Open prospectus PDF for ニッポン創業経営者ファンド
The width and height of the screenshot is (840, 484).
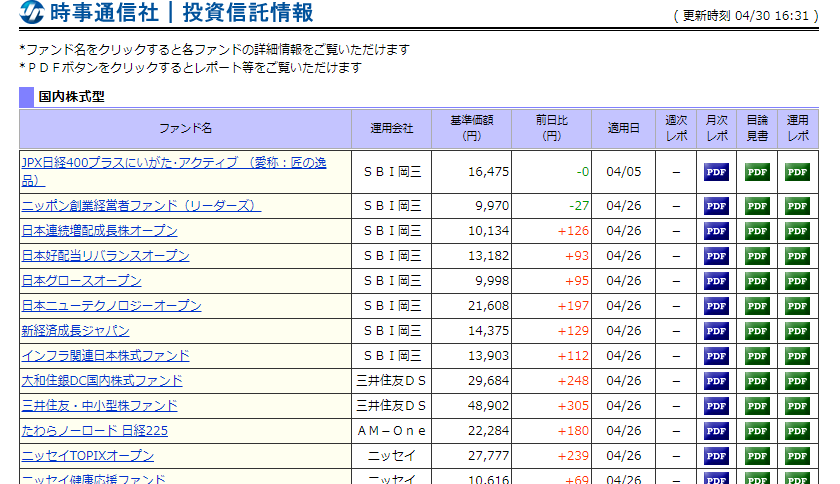(x=757, y=206)
